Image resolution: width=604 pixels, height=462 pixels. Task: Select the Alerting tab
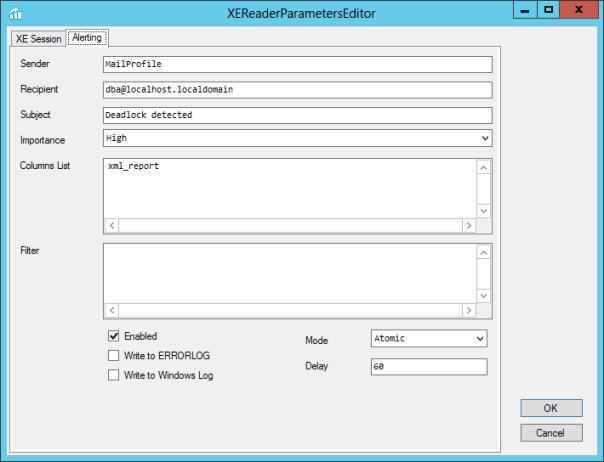click(x=88, y=38)
